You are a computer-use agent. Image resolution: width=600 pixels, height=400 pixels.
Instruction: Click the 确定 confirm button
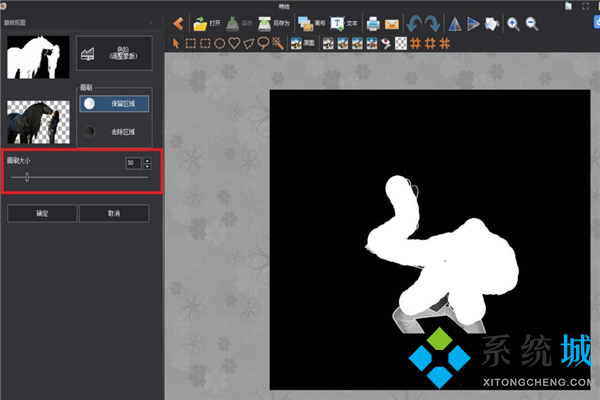(41, 213)
